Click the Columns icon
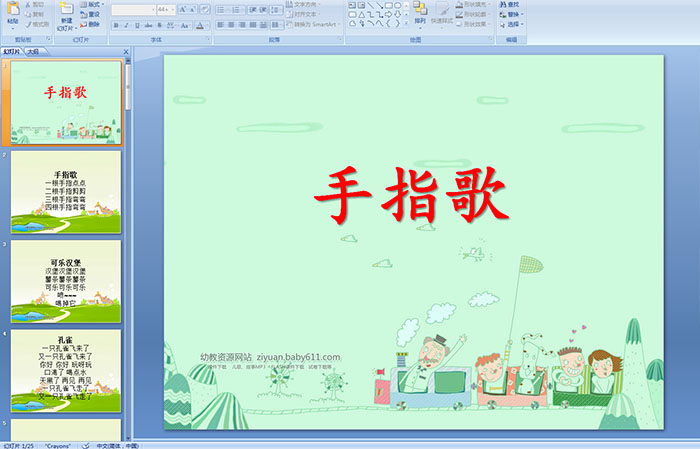700x449 pixels. tap(276, 25)
